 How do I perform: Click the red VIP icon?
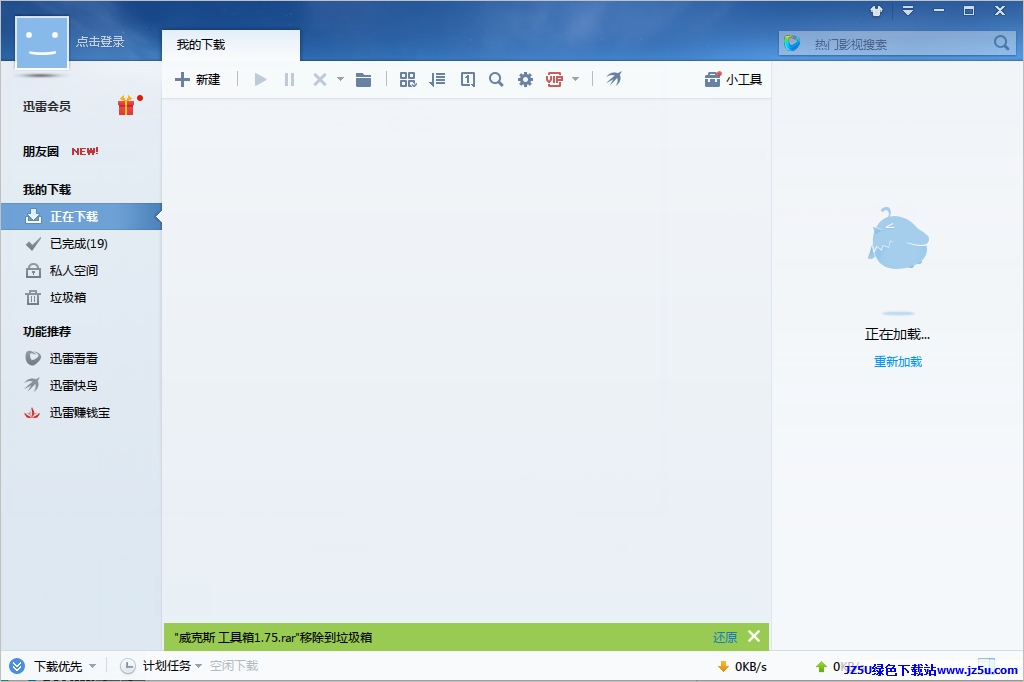tap(554, 80)
